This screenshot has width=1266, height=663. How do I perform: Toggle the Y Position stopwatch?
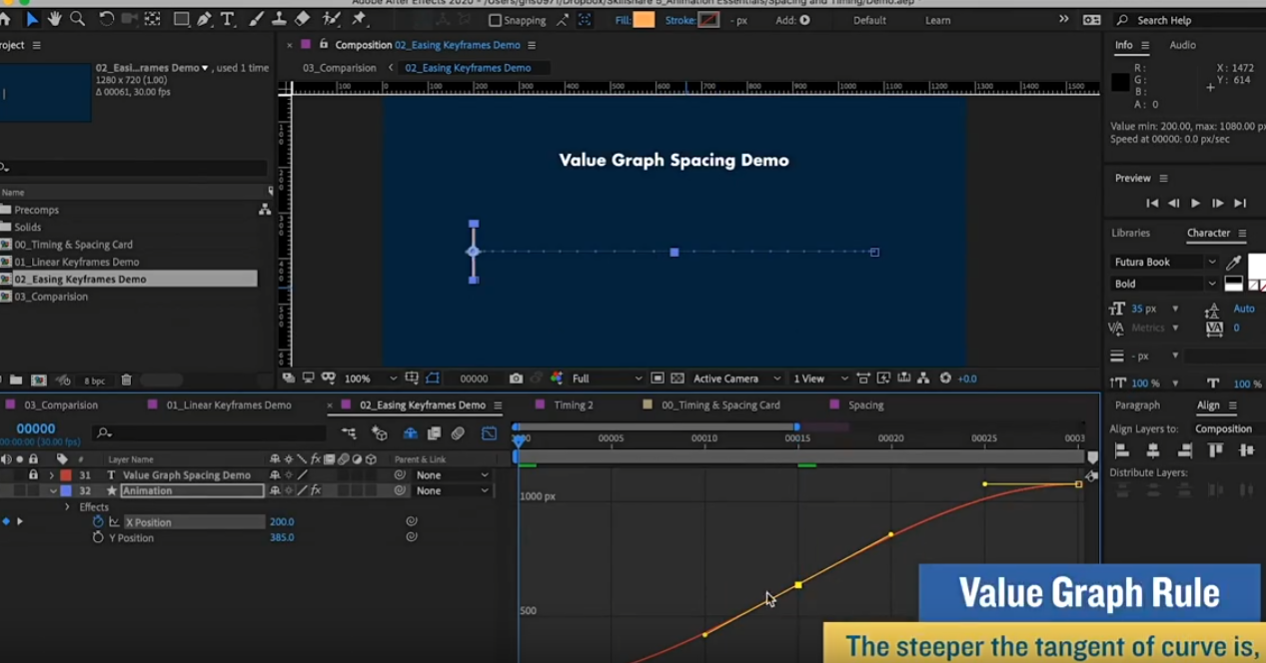[x=98, y=538]
